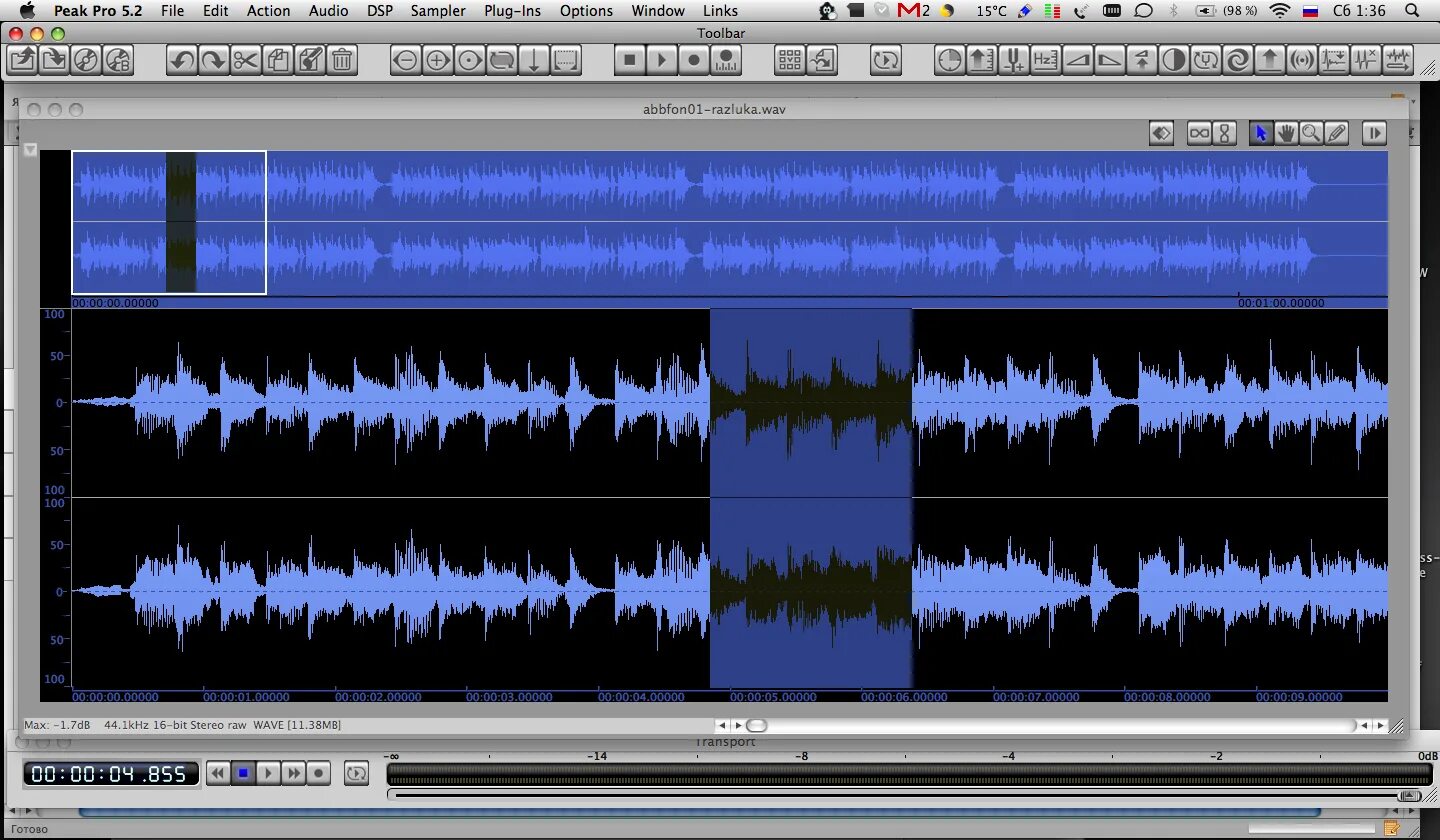Toggle blending diamond icon in document window
This screenshot has width=1440, height=840.
pyautogui.click(x=1161, y=133)
